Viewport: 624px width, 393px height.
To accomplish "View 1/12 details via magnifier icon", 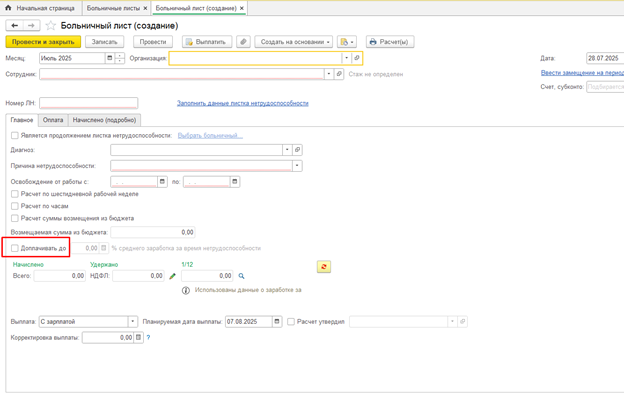I will click(241, 276).
